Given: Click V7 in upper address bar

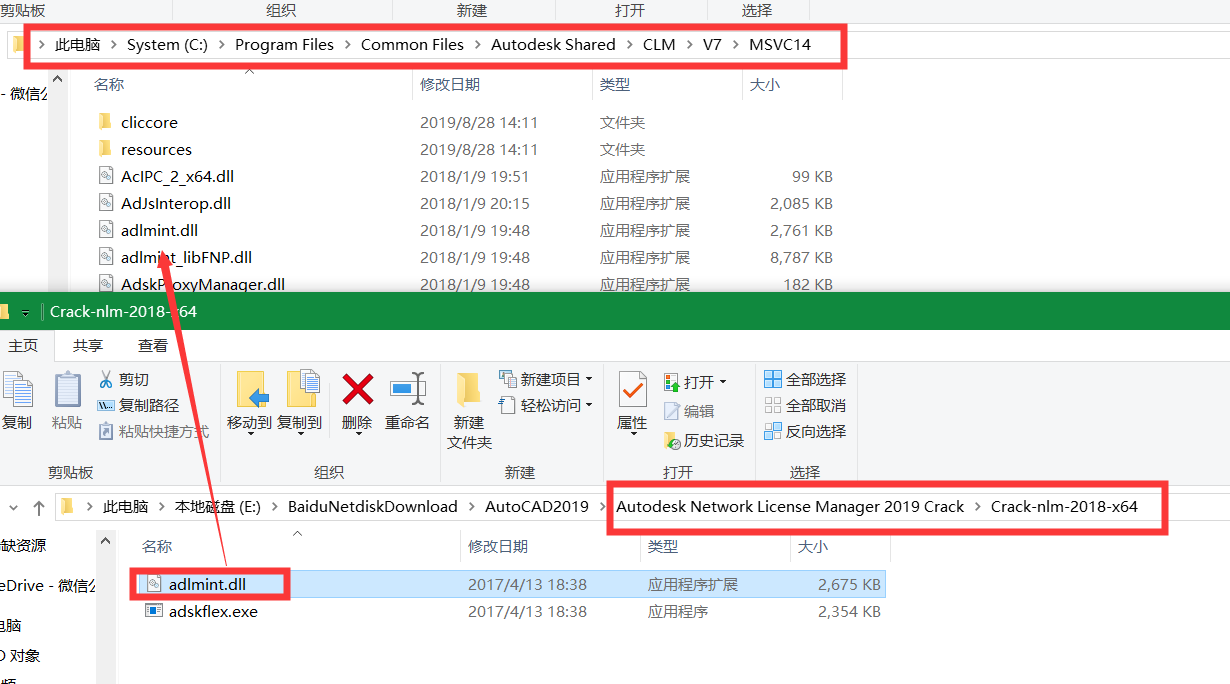Looking at the screenshot, I should [712, 45].
